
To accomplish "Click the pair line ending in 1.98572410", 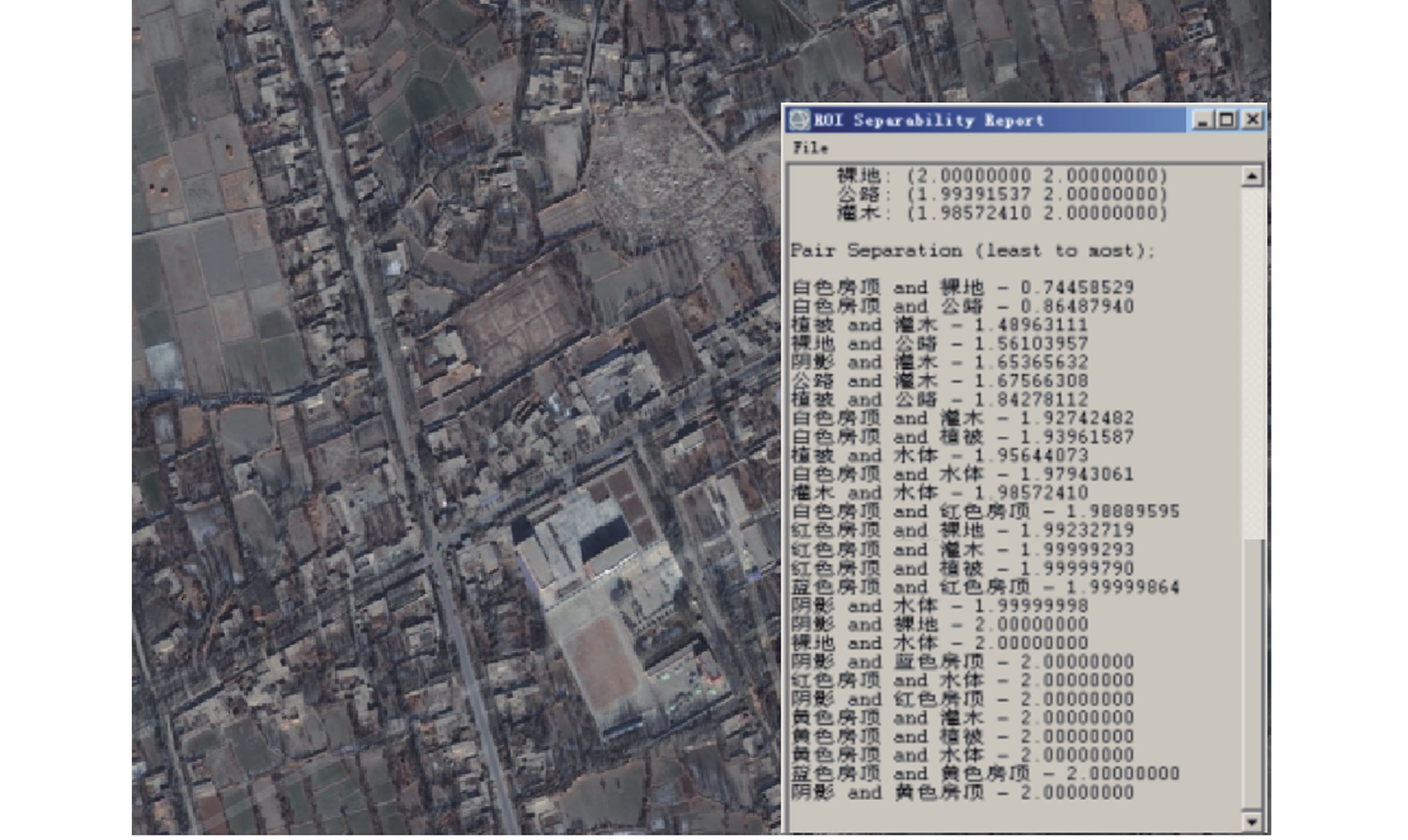I will 939,493.
